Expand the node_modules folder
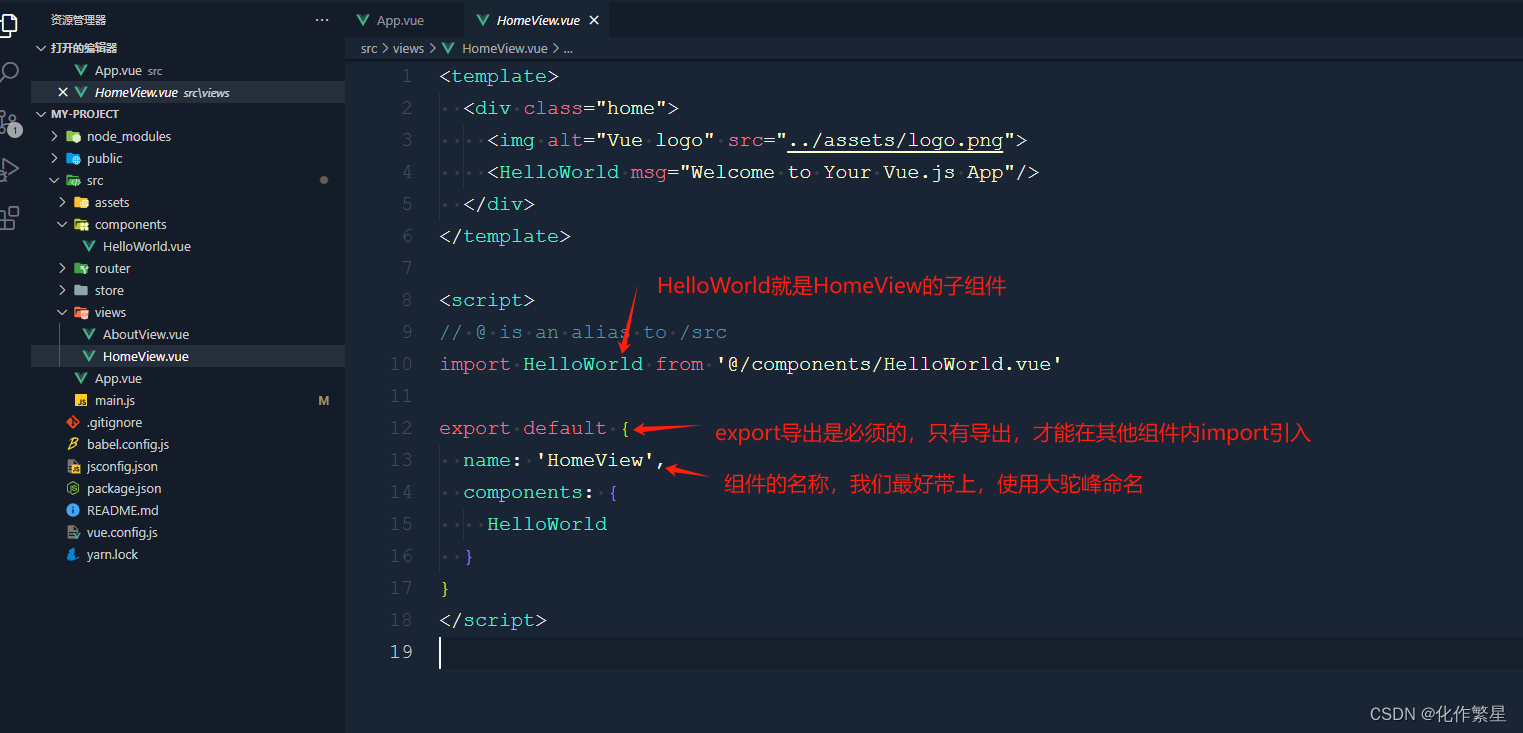 pos(55,136)
